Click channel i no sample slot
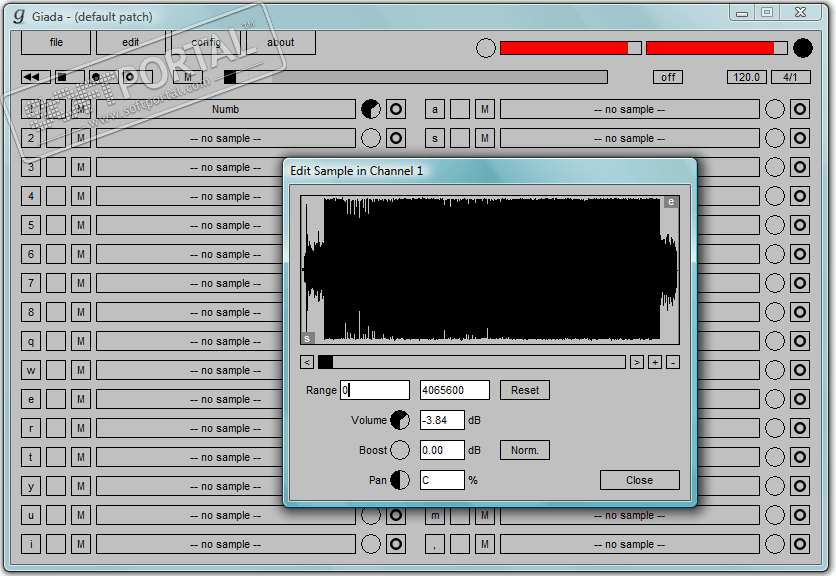The height and width of the screenshot is (576, 836). coord(226,544)
